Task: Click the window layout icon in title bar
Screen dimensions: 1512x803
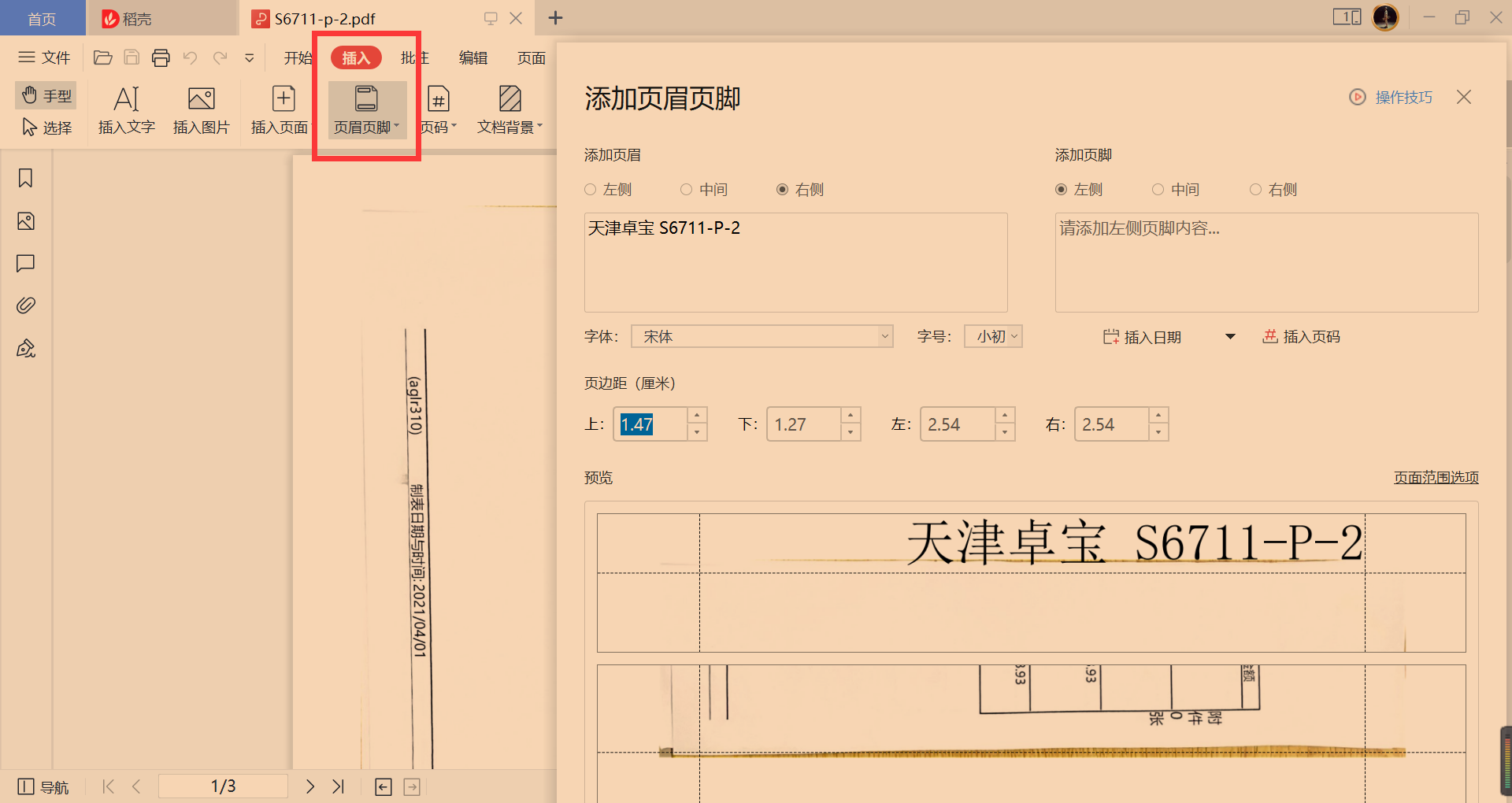Action: [1347, 17]
